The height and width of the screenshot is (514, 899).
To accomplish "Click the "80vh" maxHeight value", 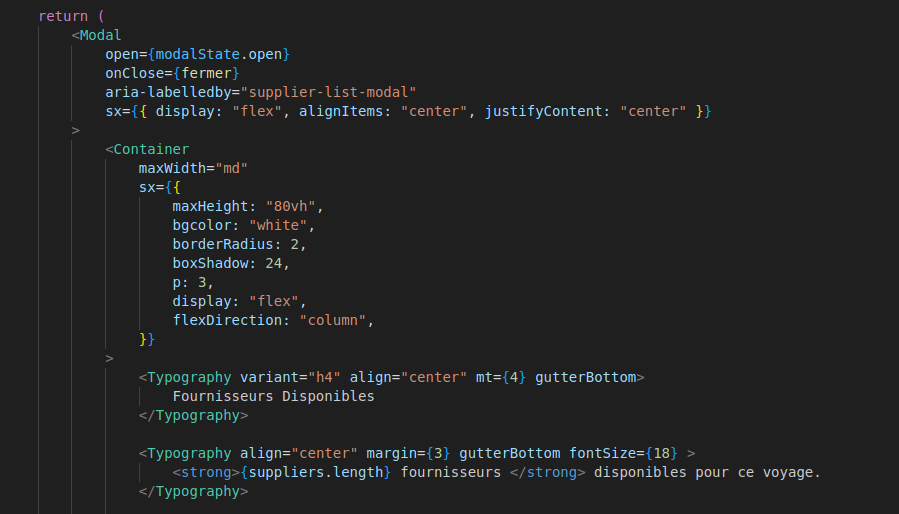I will [293, 206].
